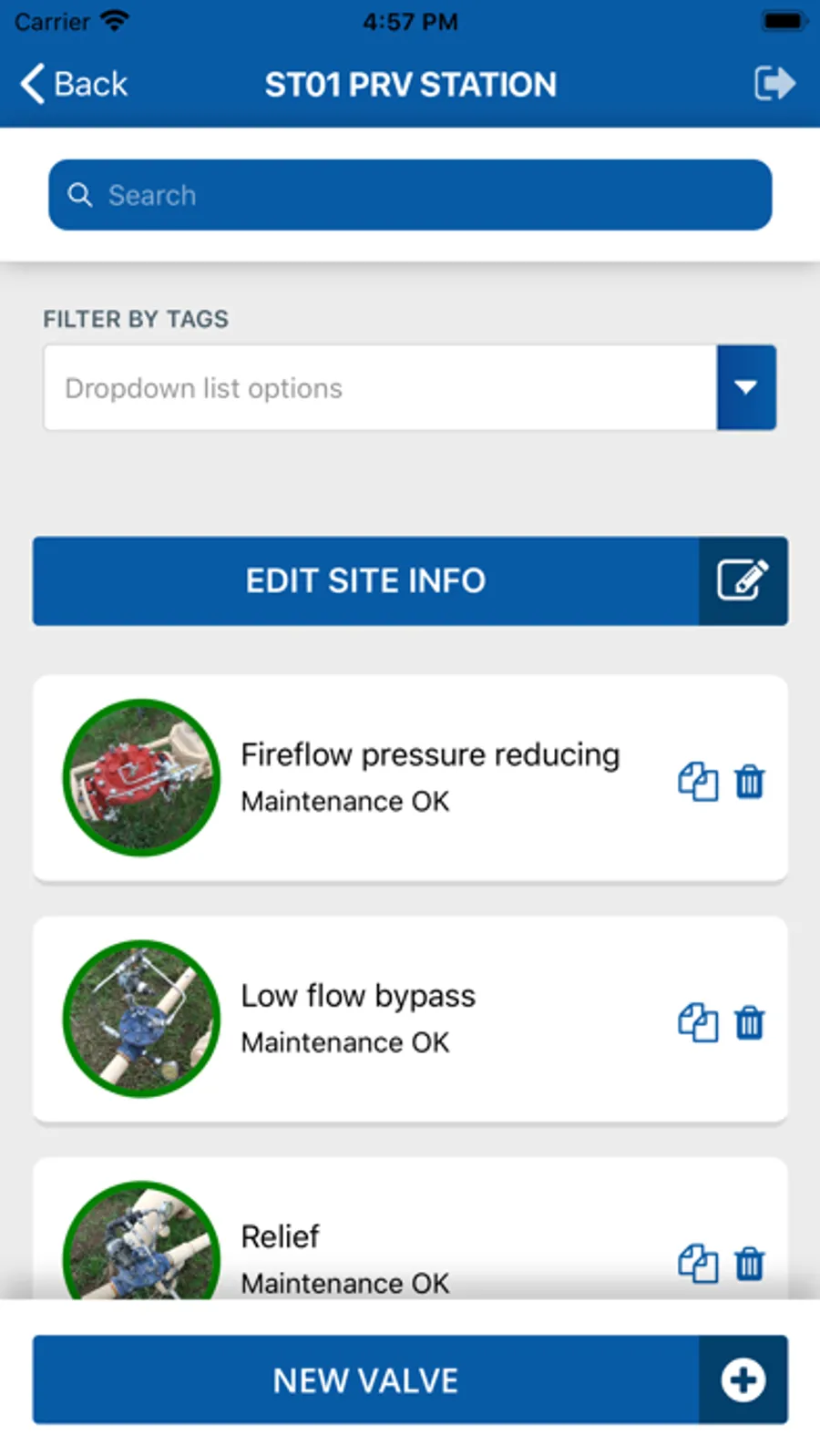Tap the logout/export icon in header
The image size is (820, 1456).
pos(774,84)
